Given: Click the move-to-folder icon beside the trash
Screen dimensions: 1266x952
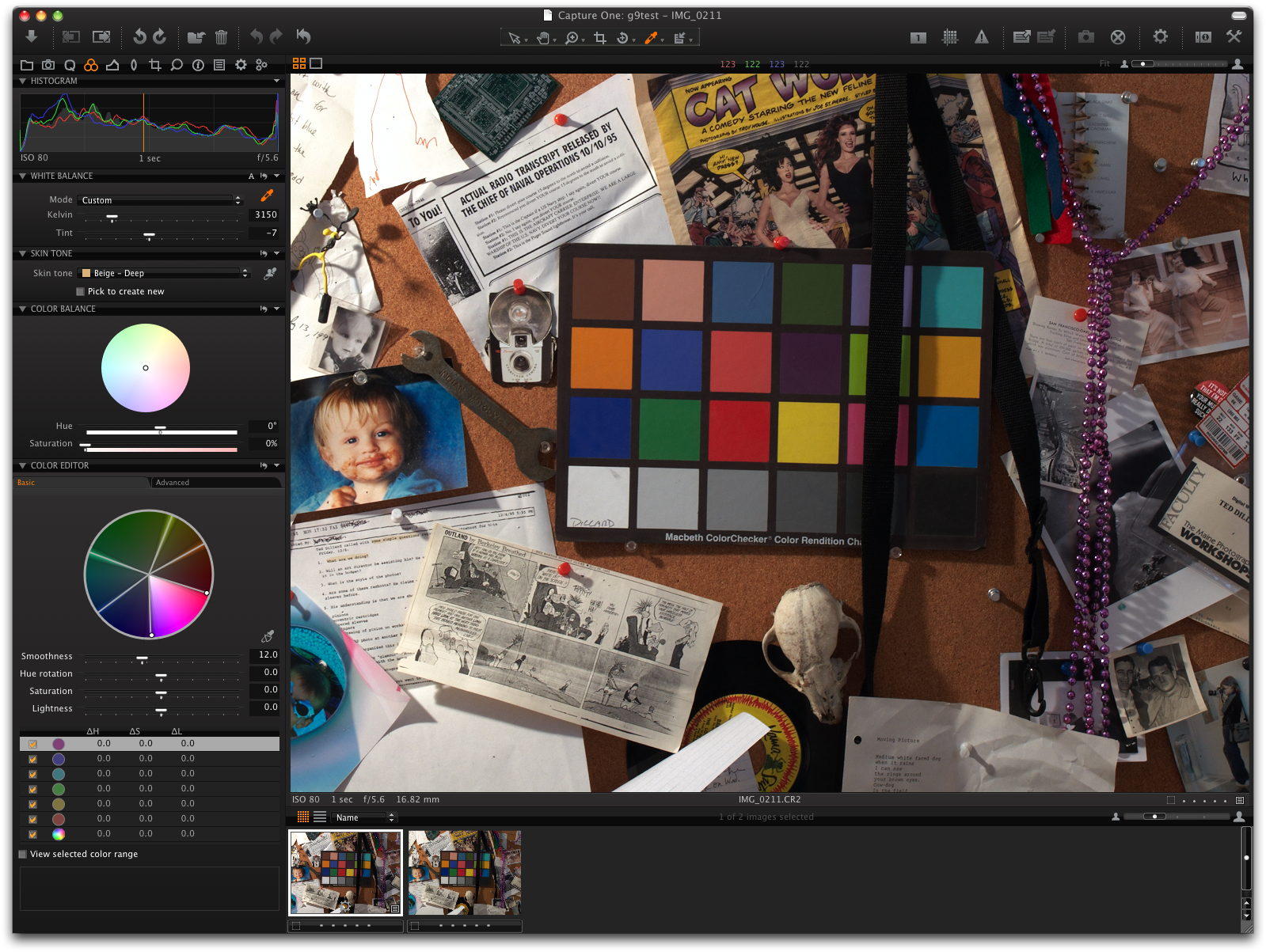Looking at the screenshot, I should point(196,36).
